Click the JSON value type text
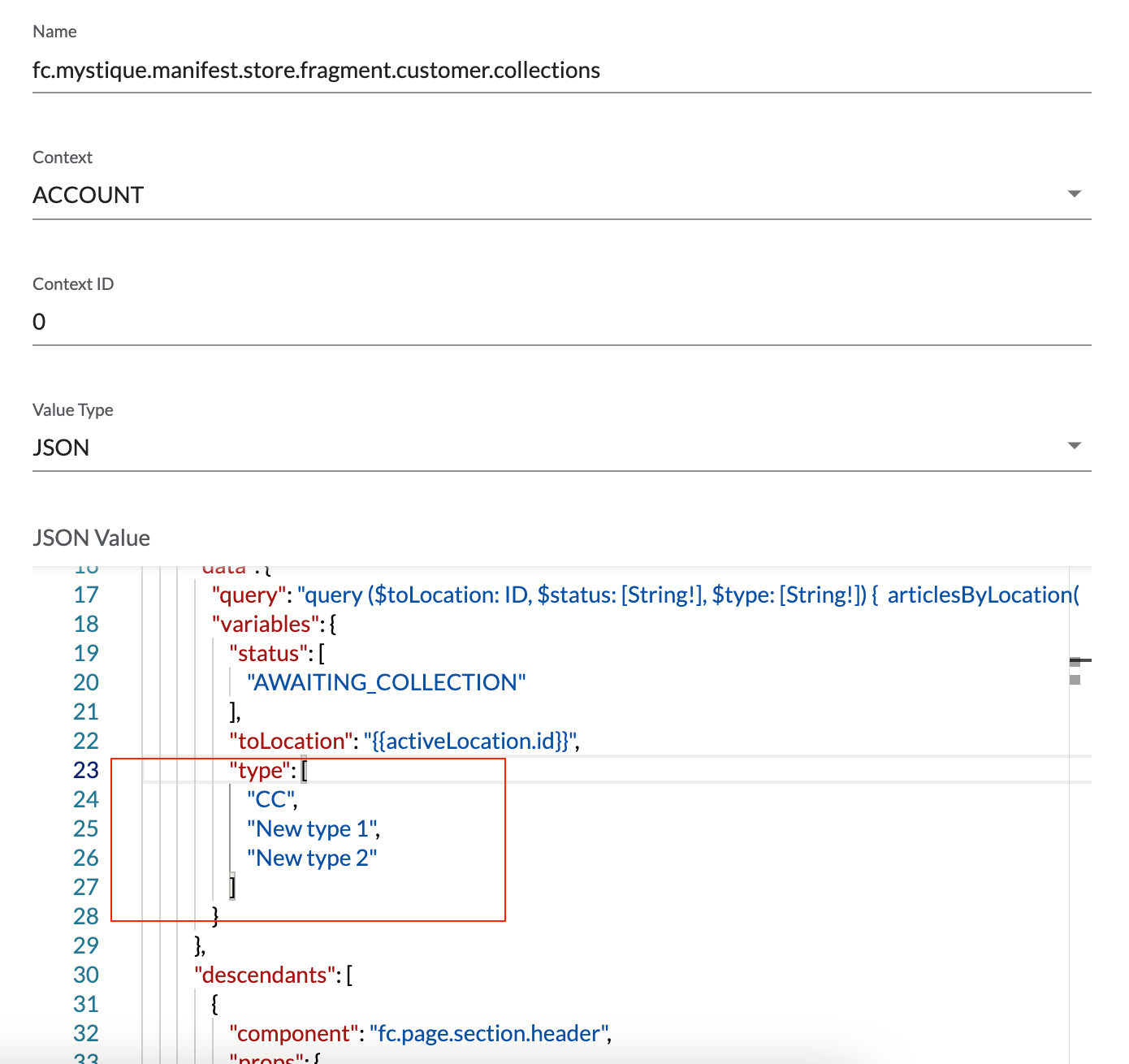 pyautogui.click(x=61, y=448)
